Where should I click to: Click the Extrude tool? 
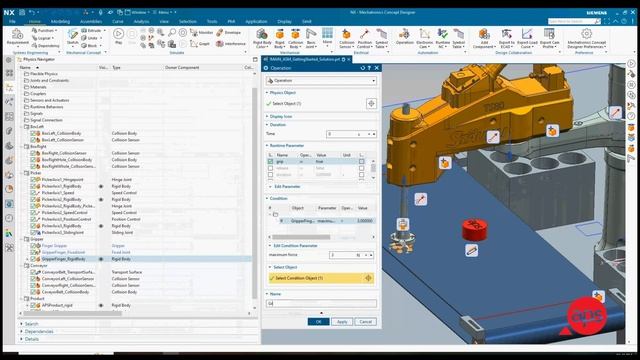tap(93, 31)
